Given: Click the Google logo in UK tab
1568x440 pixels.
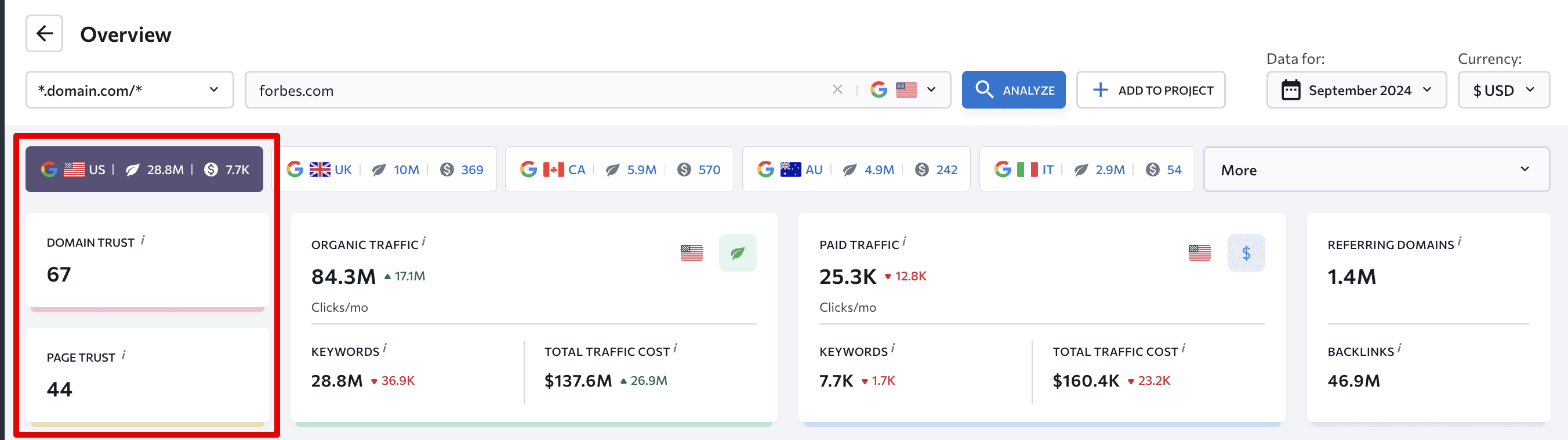Looking at the screenshot, I should [295, 169].
